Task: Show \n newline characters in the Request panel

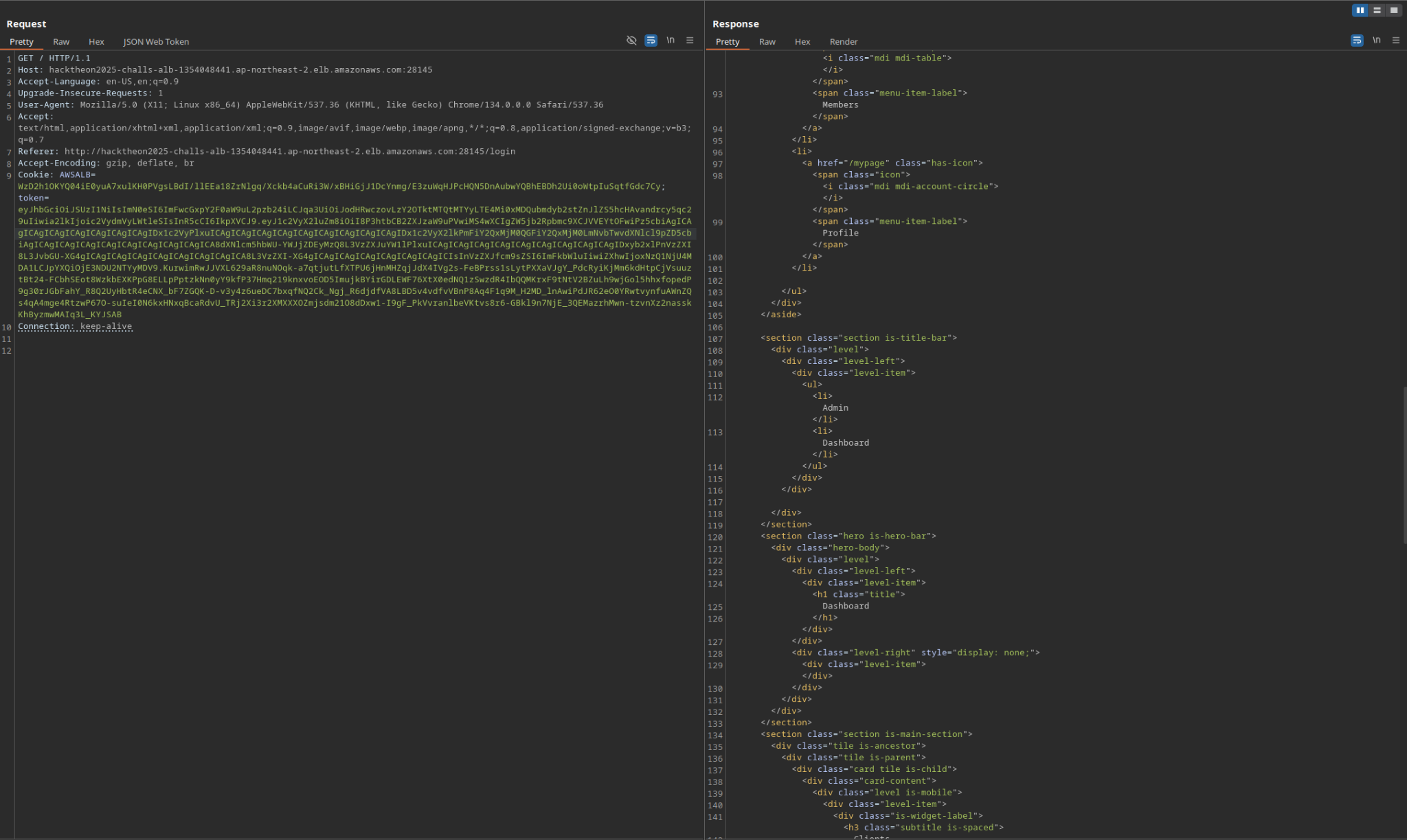Action: point(671,41)
